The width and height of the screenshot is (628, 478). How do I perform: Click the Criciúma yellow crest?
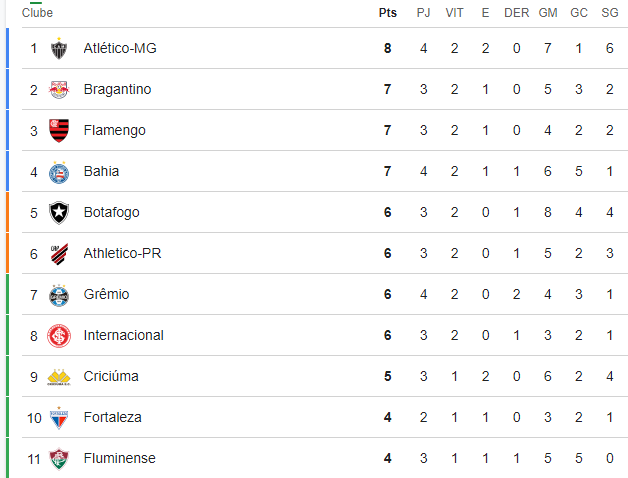point(59,377)
